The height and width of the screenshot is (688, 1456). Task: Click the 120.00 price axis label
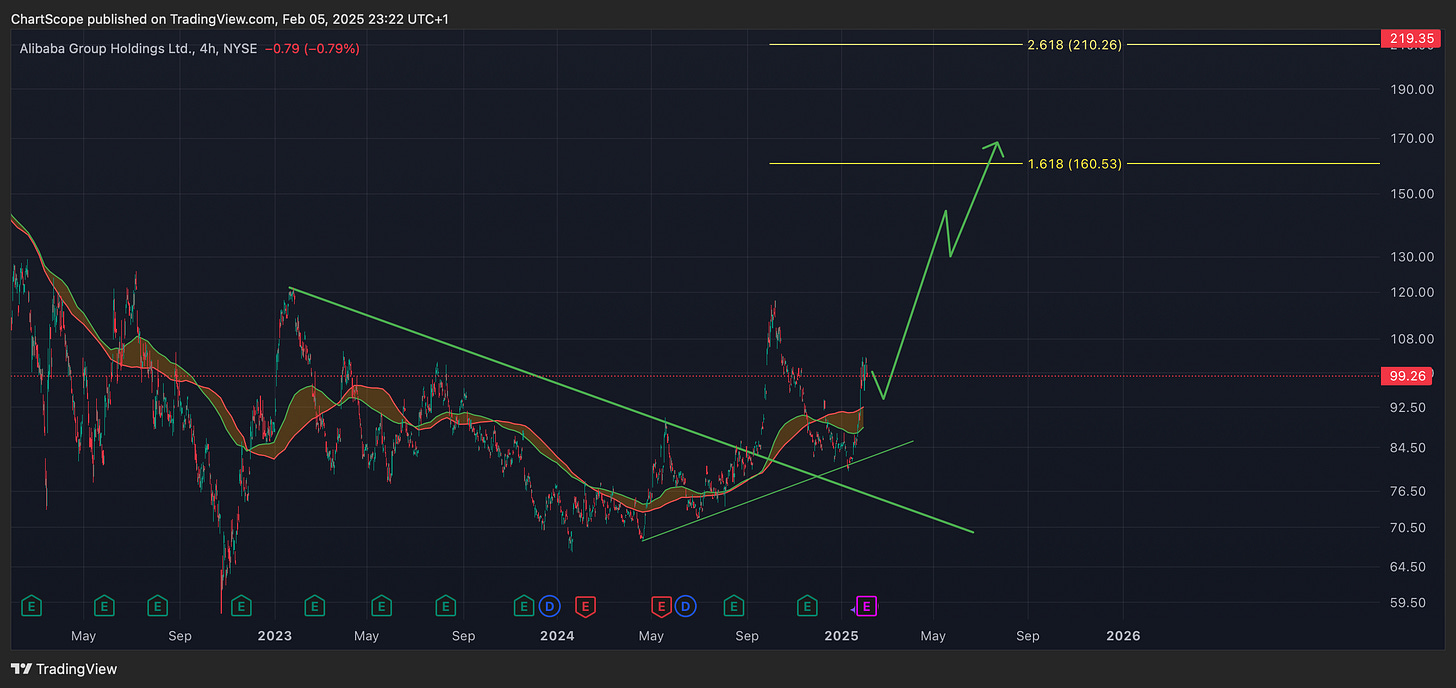click(x=1413, y=292)
